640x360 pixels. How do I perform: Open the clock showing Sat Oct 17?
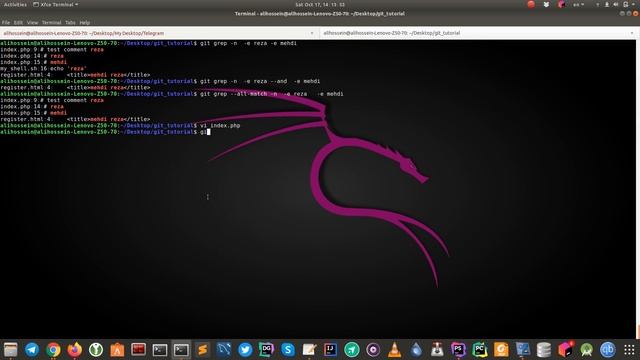[320, 4]
